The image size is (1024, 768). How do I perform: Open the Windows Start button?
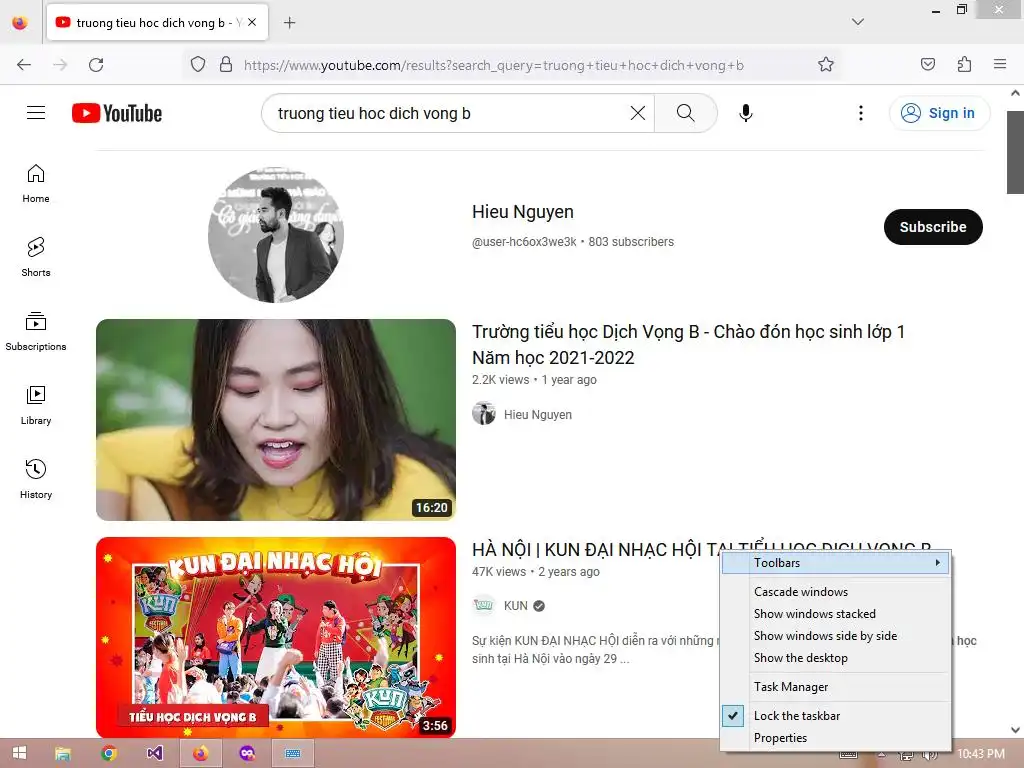[20, 754]
